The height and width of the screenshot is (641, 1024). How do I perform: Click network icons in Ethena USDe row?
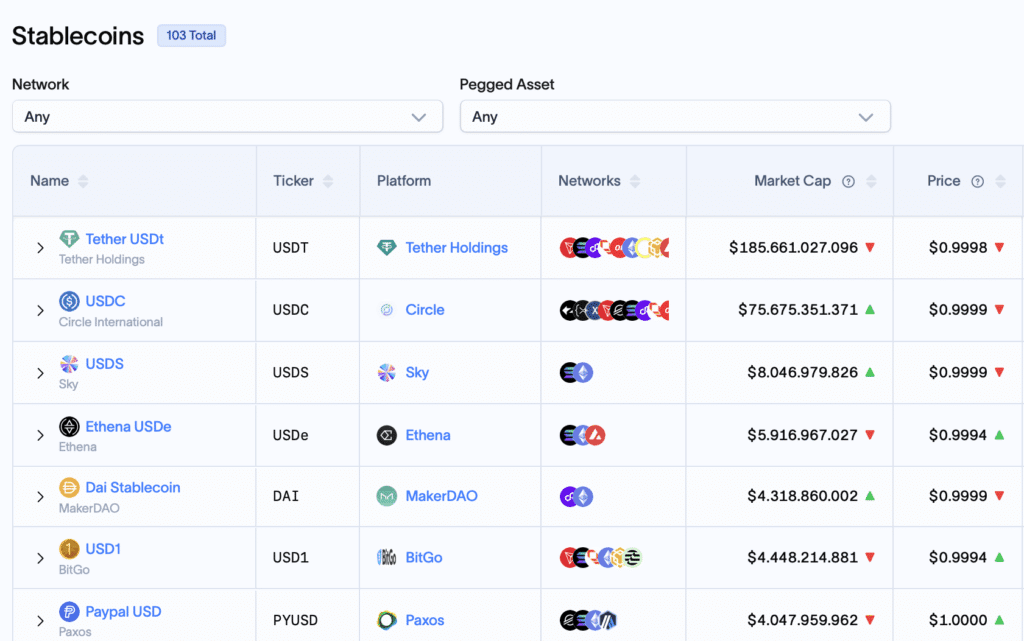[x=583, y=435]
